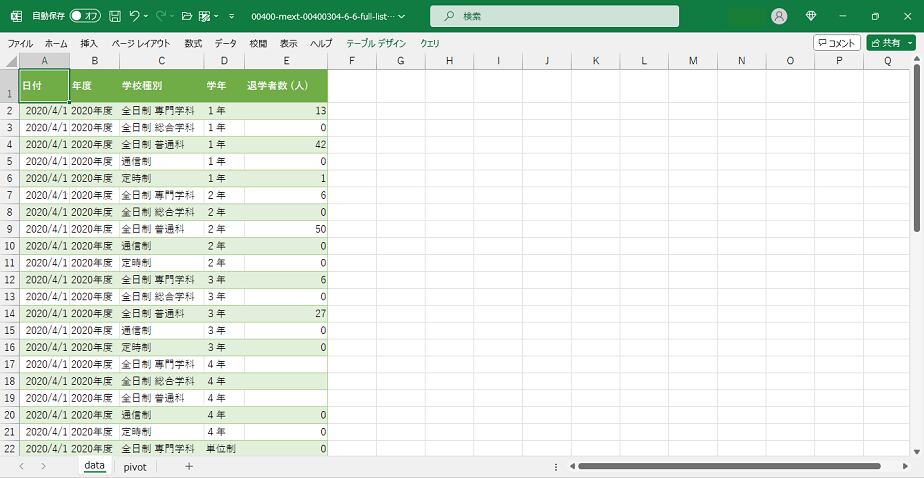The image size is (924, 478).
Task: Open the 共有 share dropdown arrow
Action: point(911,43)
